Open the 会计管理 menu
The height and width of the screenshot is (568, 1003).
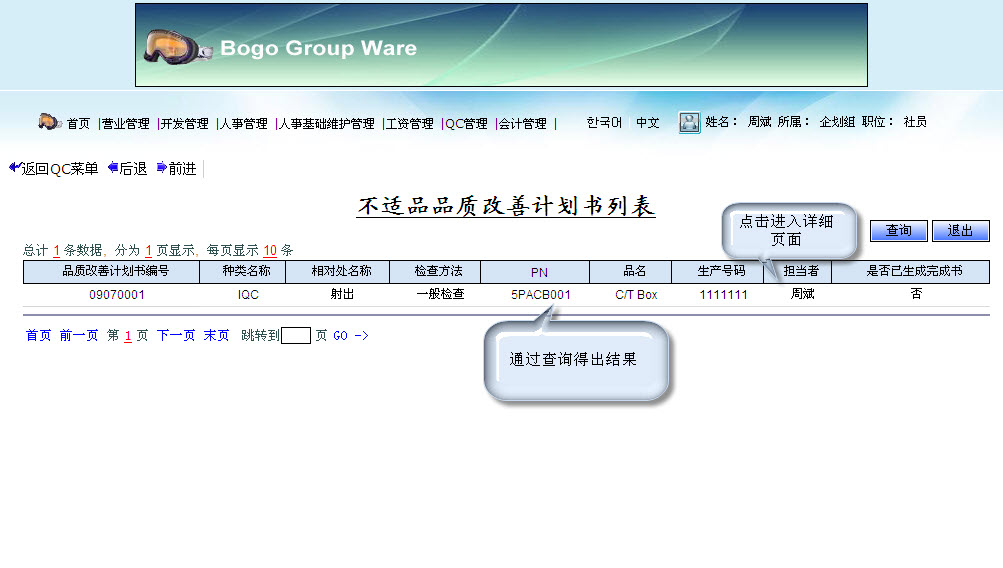point(522,124)
